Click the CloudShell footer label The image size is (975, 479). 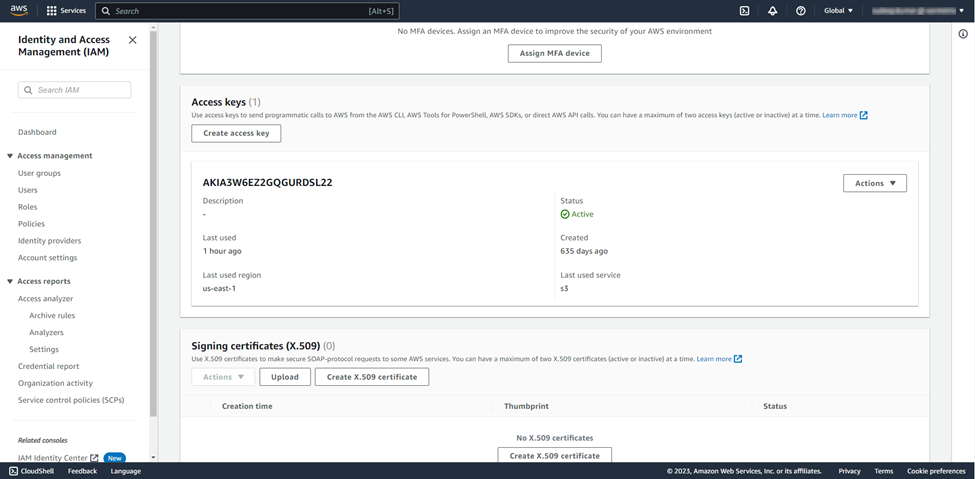[x=37, y=471]
